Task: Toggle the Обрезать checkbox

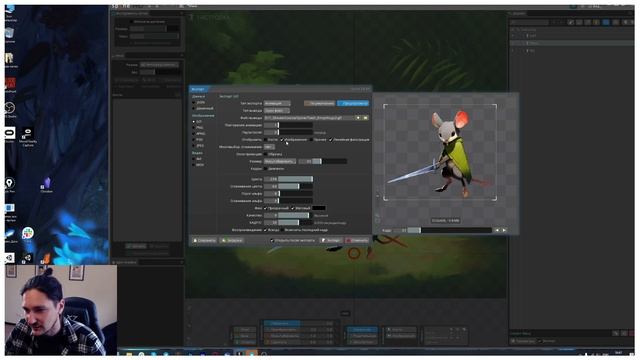Action: 266,154
